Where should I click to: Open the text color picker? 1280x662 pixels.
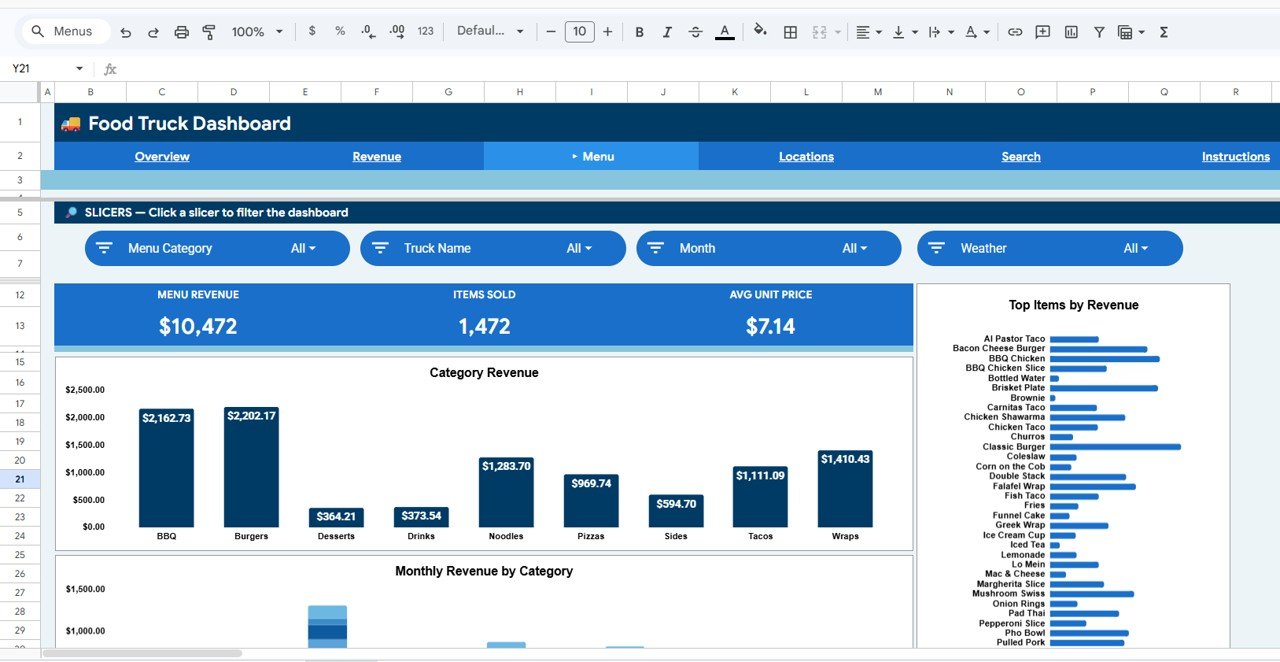(x=724, y=31)
